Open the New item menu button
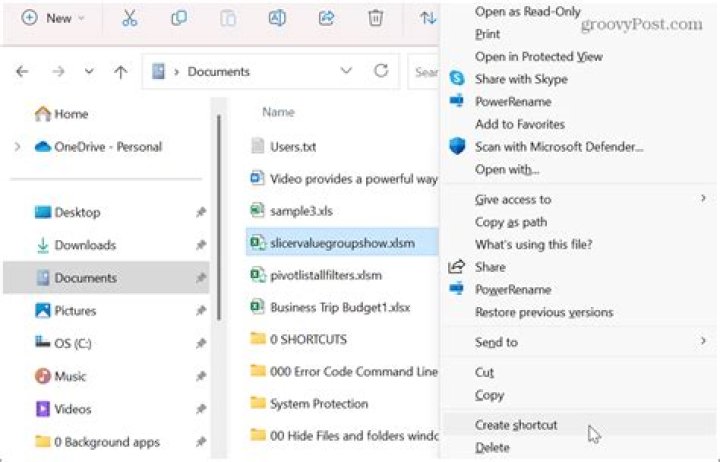The width and height of the screenshot is (720, 462). (53, 18)
